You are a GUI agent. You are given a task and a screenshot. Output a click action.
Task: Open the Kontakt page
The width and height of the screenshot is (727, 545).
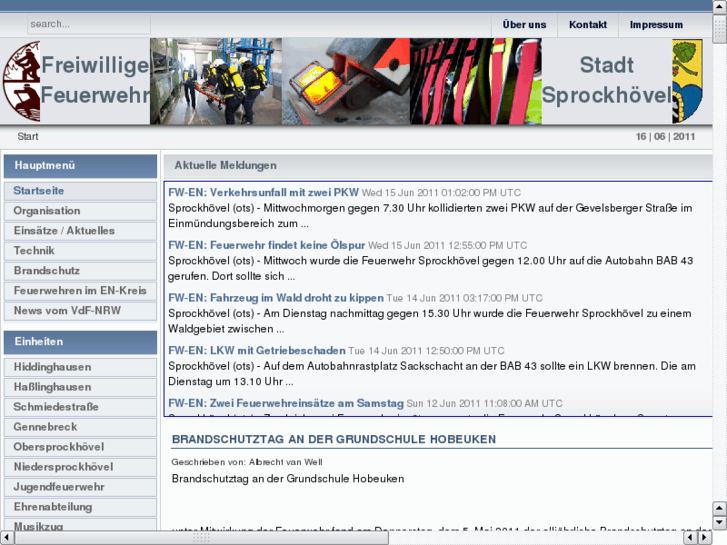click(x=587, y=25)
